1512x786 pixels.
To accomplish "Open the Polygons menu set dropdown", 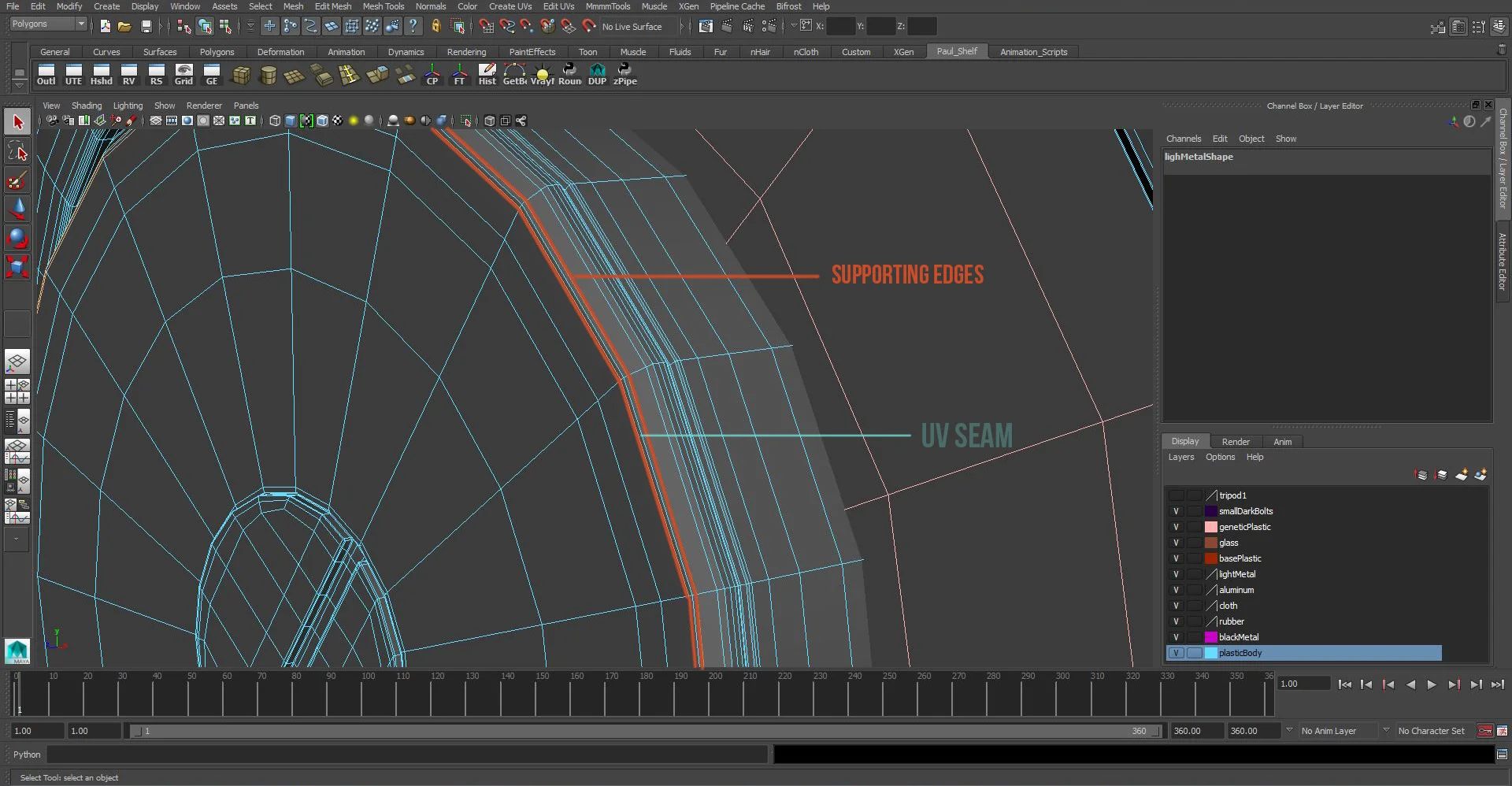I will (x=48, y=24).
